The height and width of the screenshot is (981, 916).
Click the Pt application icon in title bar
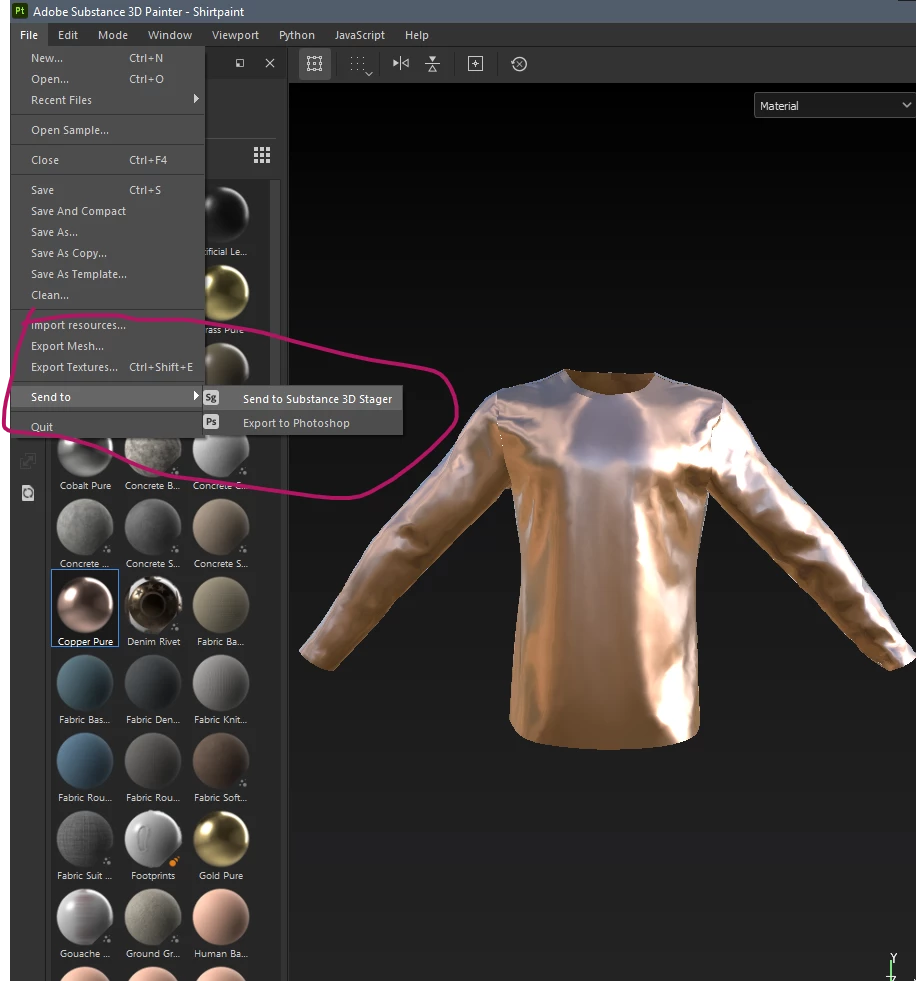point(20,11)
